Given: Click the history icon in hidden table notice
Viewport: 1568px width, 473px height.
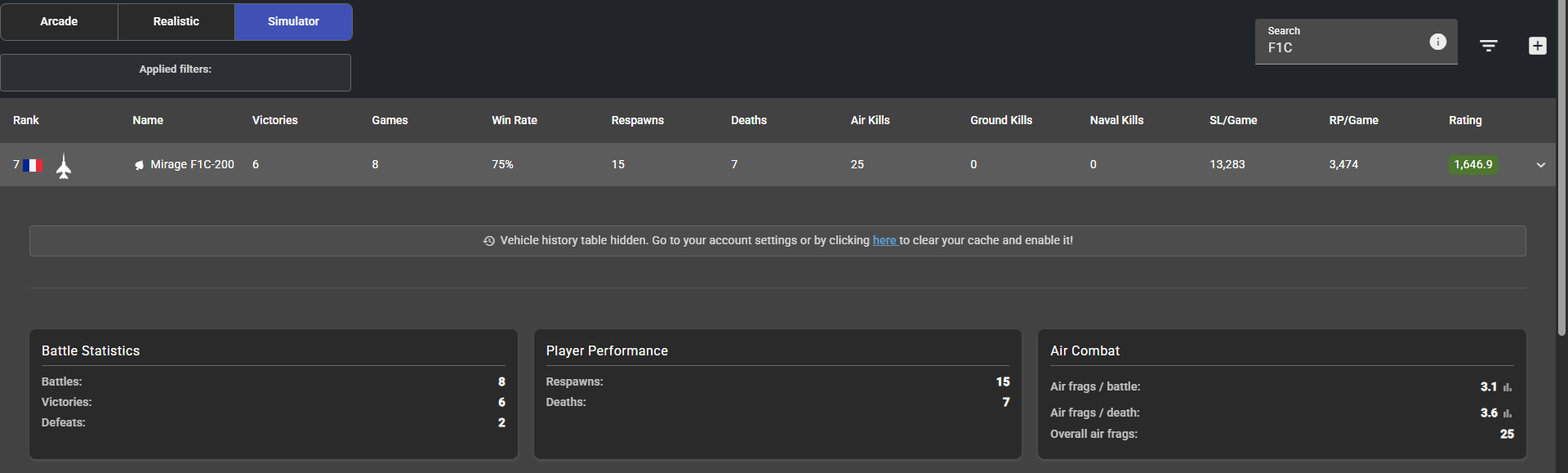Looking at the screenshot, I should point(488,241).
